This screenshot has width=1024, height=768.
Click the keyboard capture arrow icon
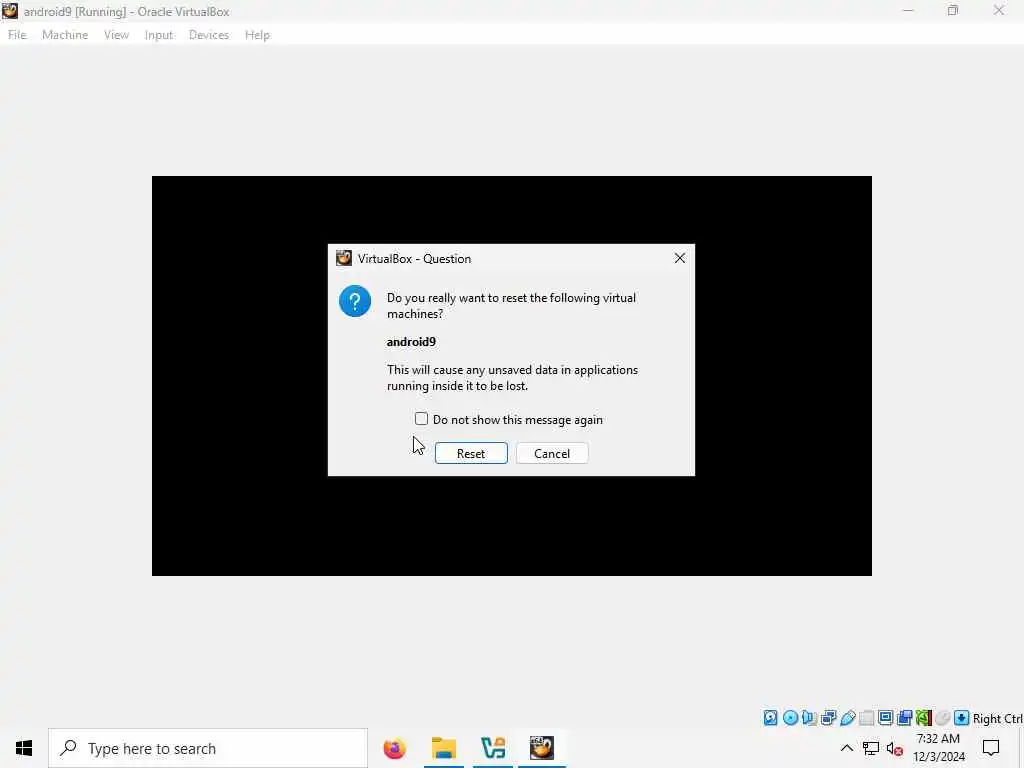click(961, 718)
